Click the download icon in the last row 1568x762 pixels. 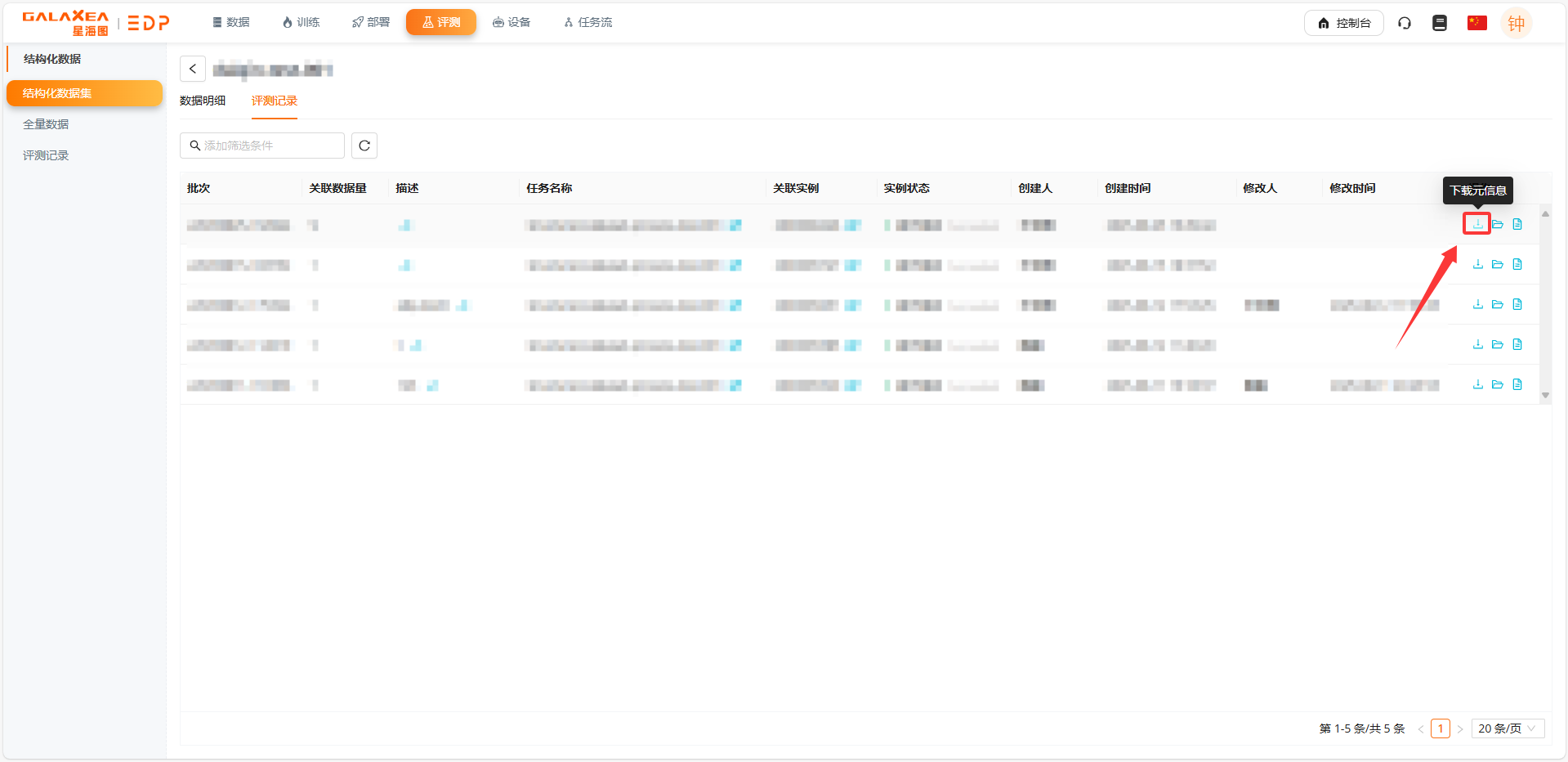point(1477,384)
